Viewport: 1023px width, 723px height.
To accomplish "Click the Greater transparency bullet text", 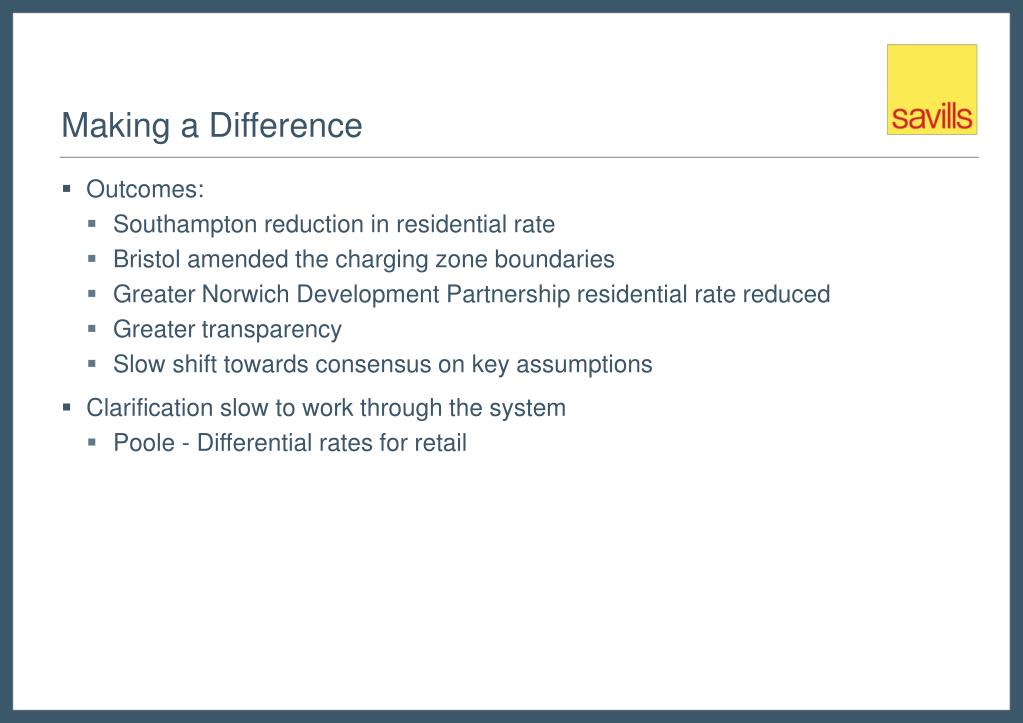I will point(227,330).
